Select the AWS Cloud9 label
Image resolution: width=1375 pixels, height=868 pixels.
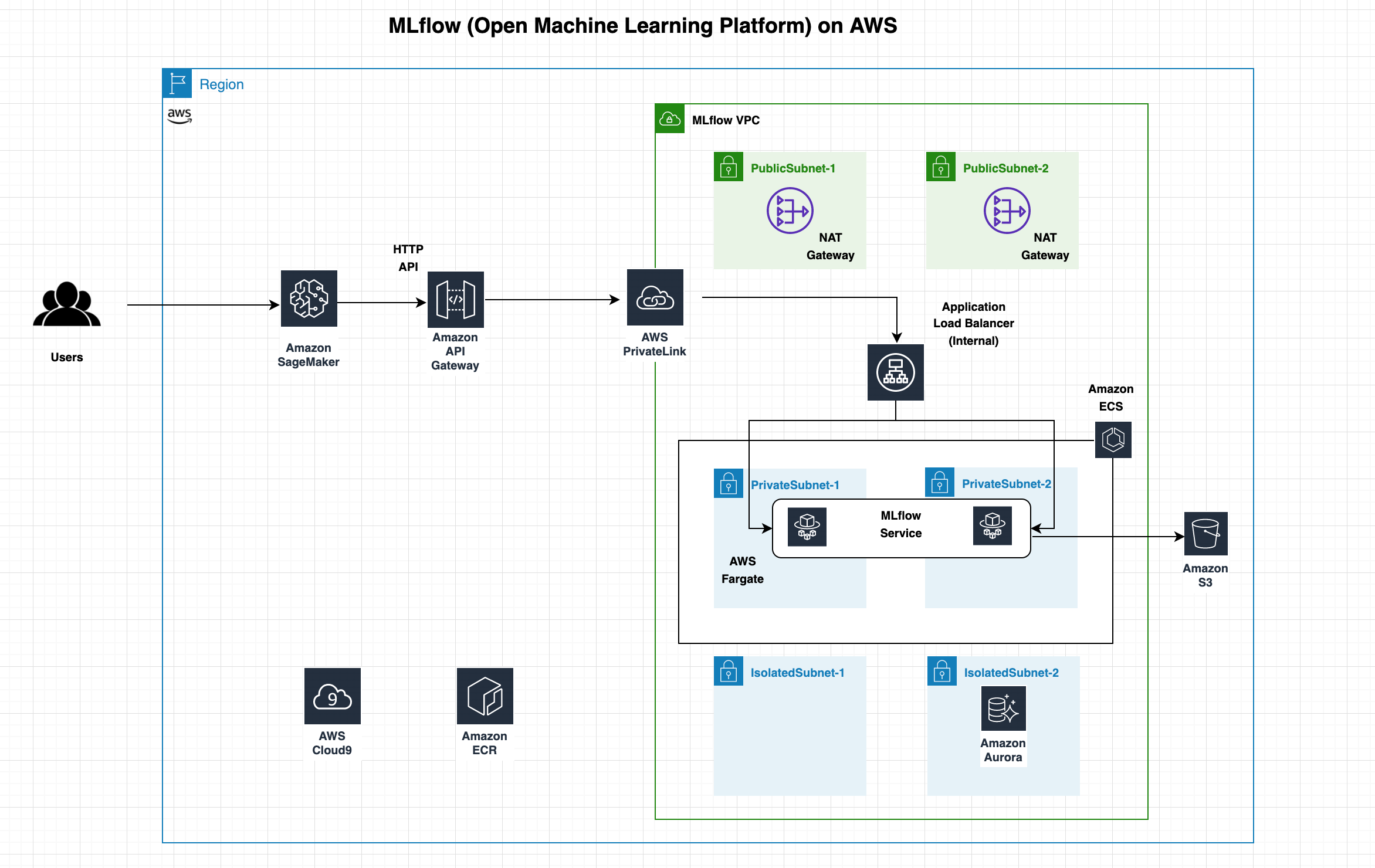pyautogui.click(x=332, y=743)
